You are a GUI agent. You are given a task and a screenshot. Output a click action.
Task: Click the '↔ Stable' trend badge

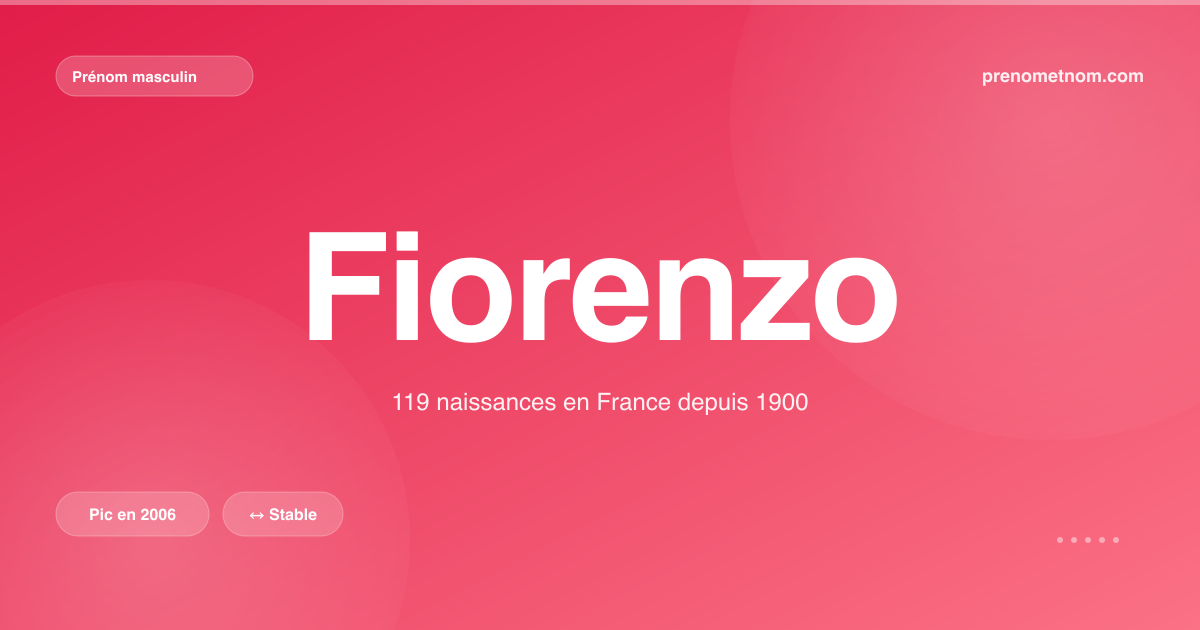pyautogui.click(x=283, y=514)
